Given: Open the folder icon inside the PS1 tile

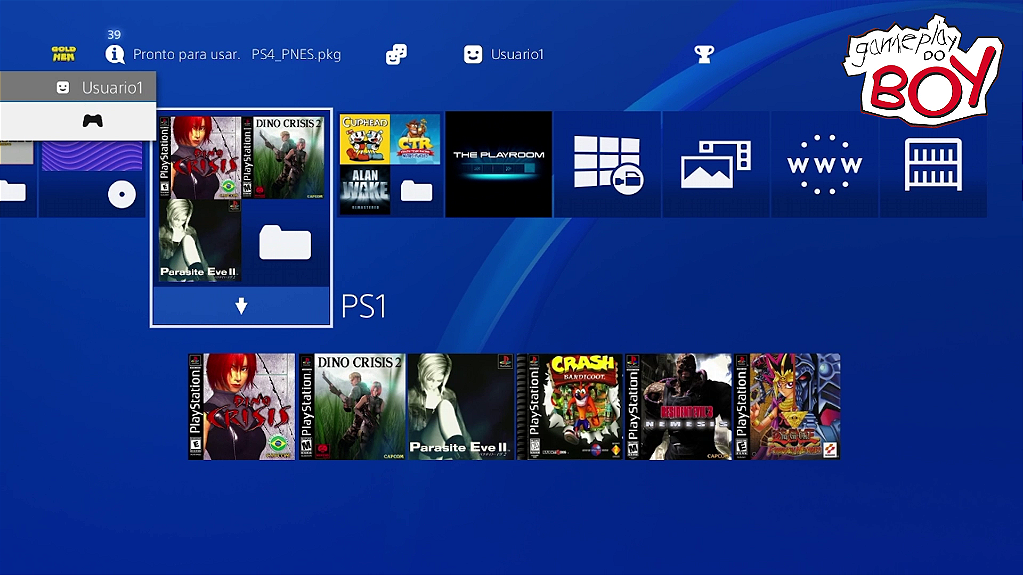Looking at the screenshot, I should (285, 242).
